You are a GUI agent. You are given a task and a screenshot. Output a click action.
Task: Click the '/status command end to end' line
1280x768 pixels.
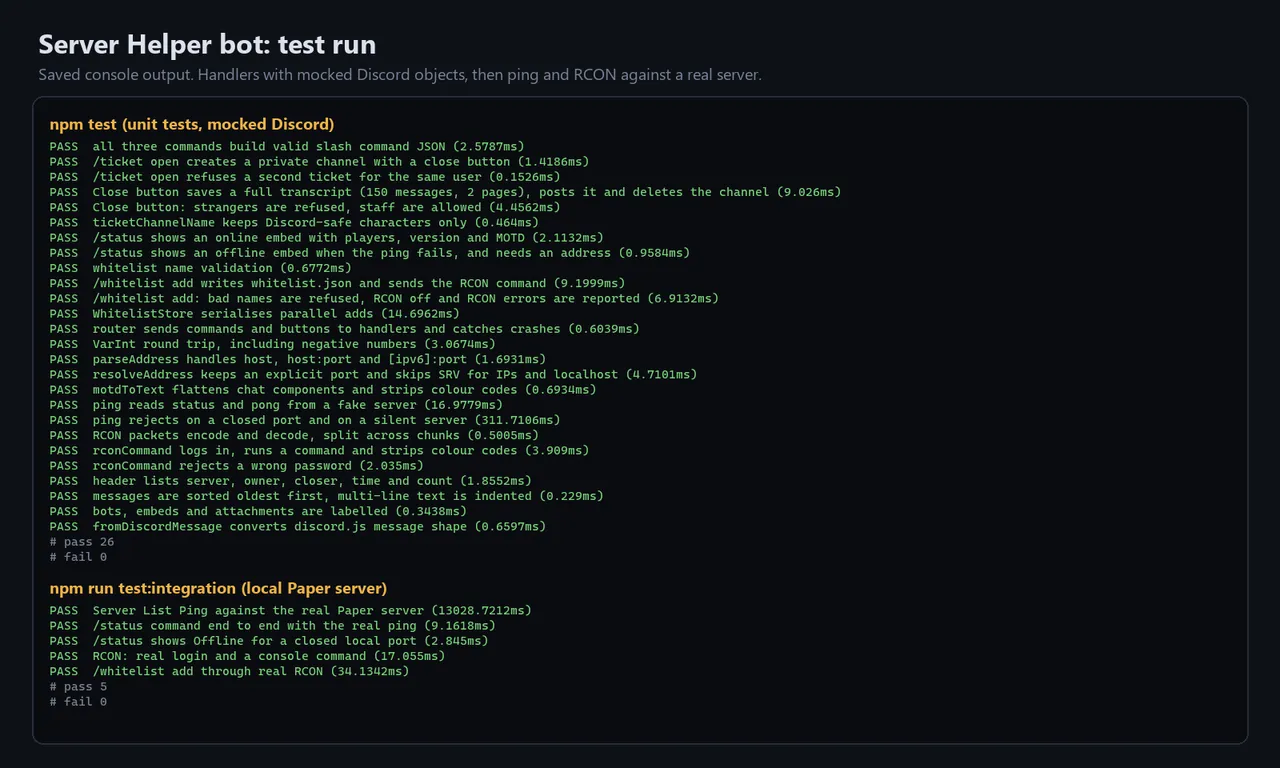click(x=273, y=625)
